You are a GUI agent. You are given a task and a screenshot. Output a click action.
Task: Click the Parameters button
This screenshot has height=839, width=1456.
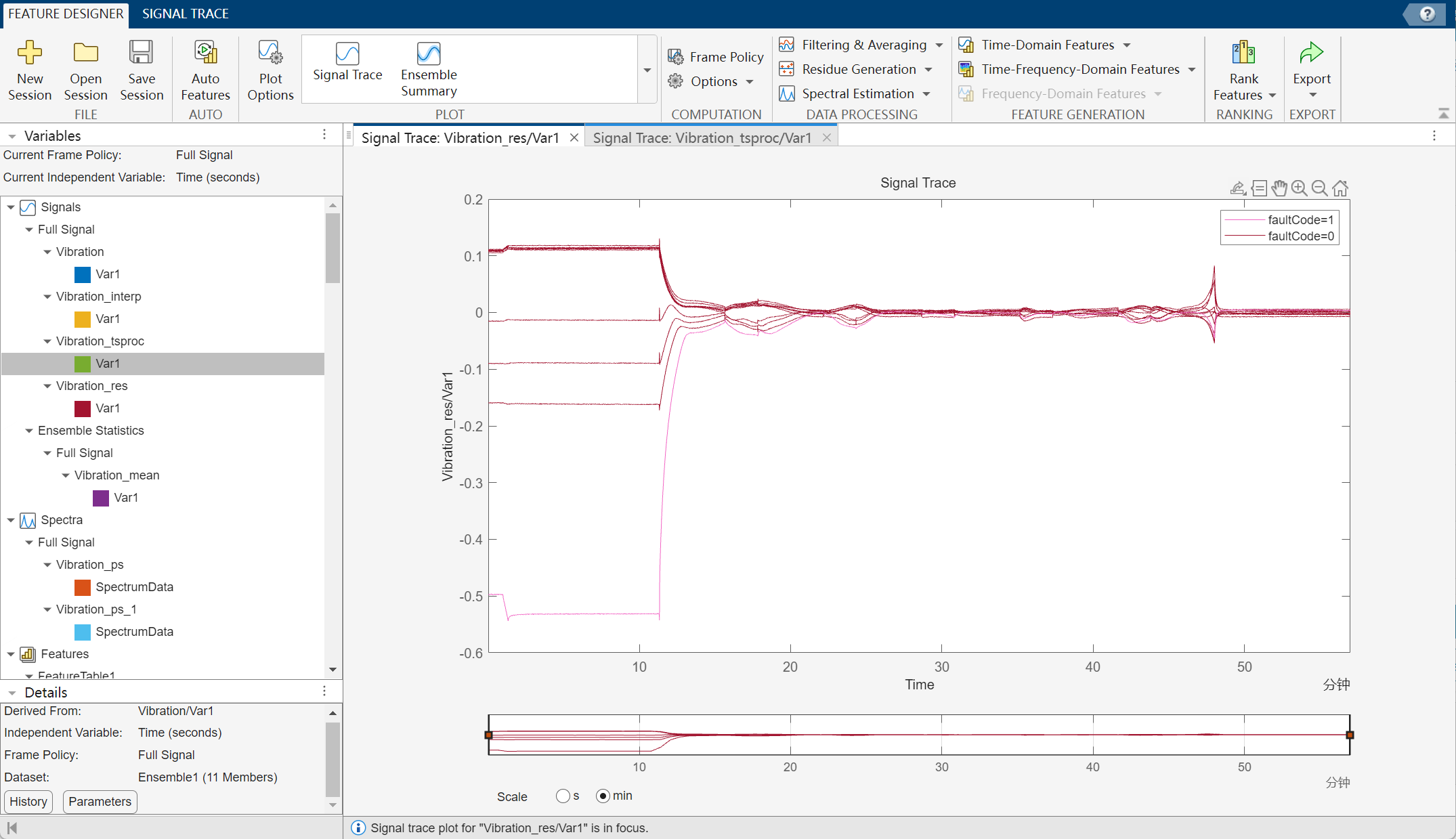point(100,802)
